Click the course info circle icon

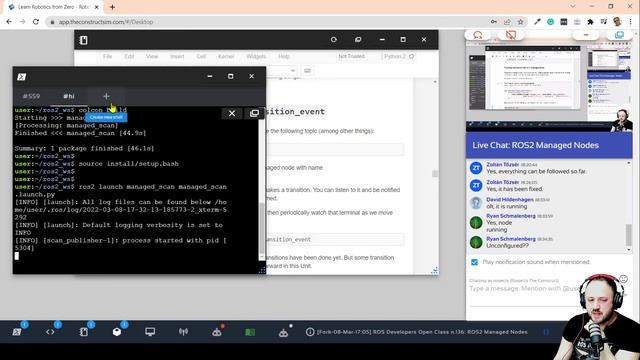(x=310, y=332)
